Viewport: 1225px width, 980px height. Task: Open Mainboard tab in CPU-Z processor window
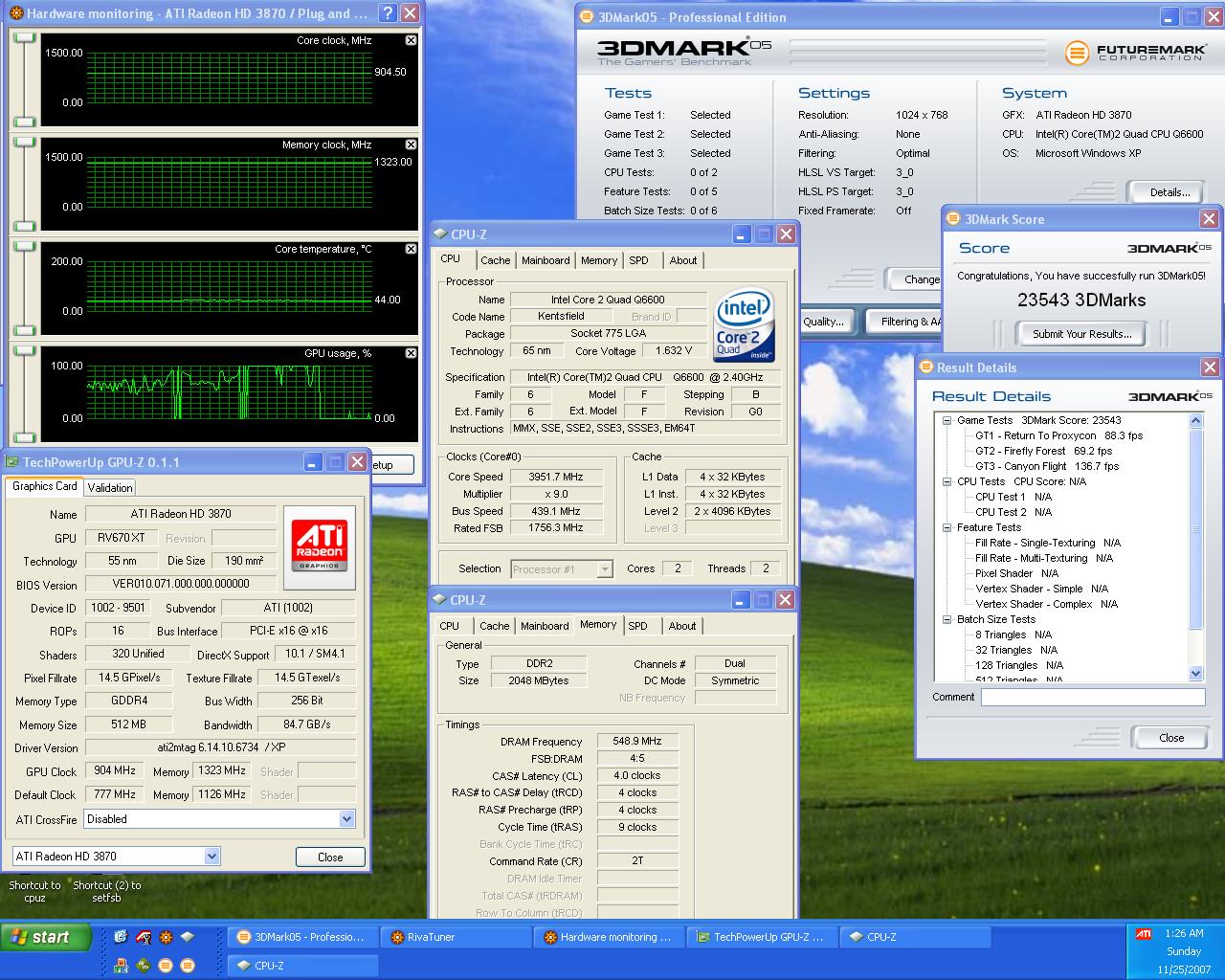[x=546, y=260]
